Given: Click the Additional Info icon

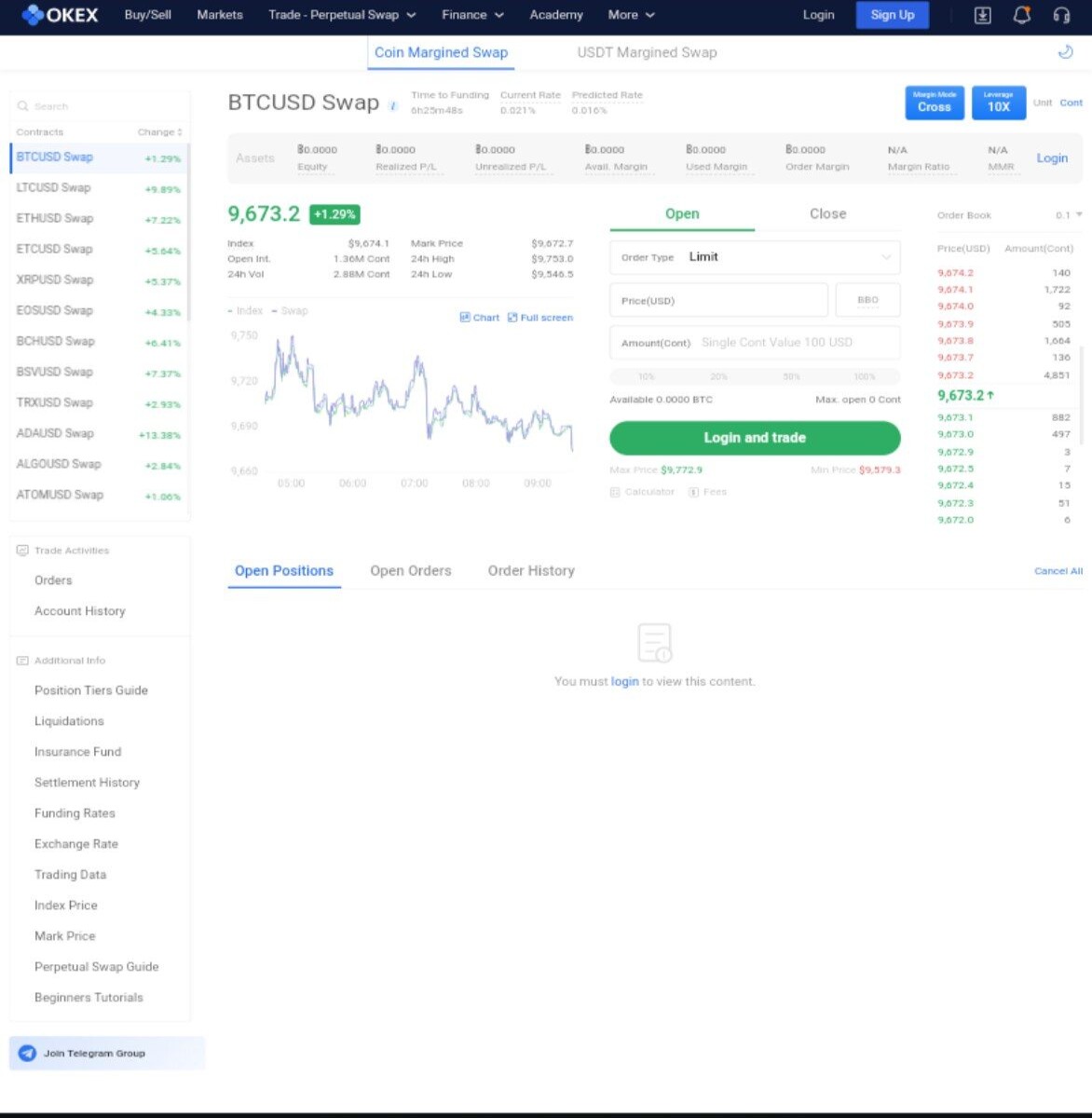Looking at the screenshot, I should tap(22, 661).
